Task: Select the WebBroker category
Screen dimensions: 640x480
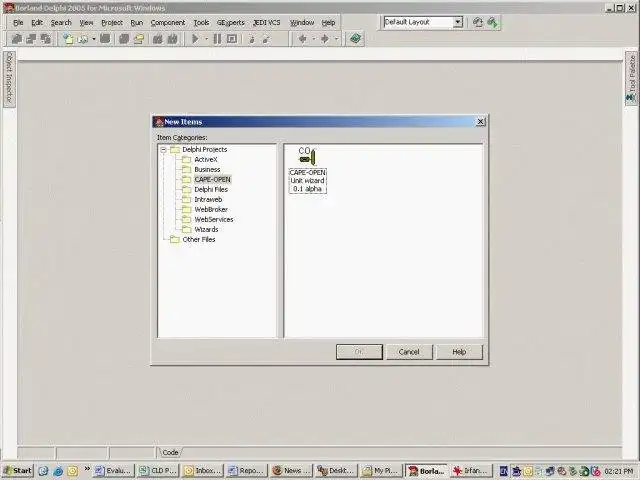Action: click(x=211, y=210)
